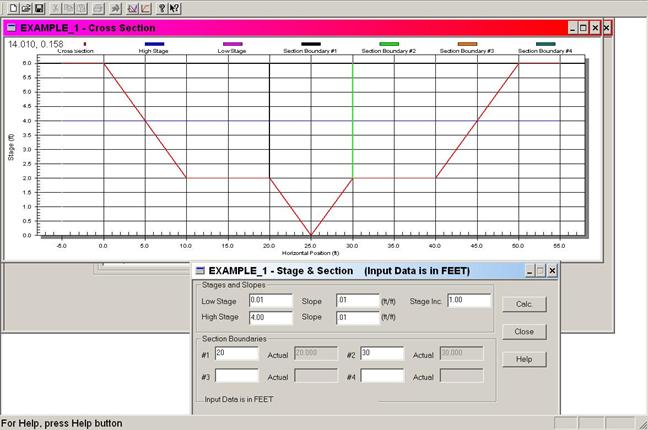Click the purple cross-section plot toolbar icon
The width and height of the screenshot is (648, 430).
click(132, 8)
